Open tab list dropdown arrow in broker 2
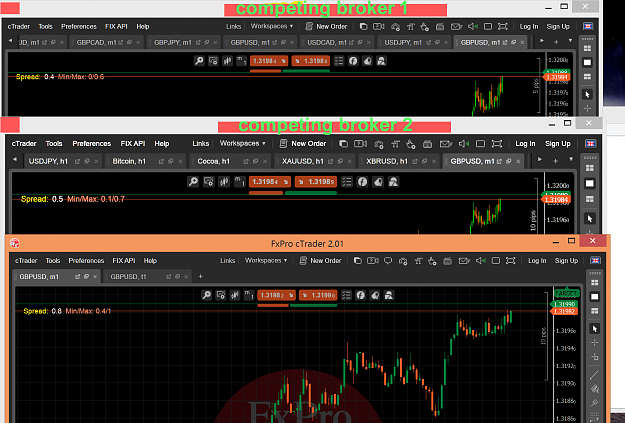This screenshot has height=423, width=625. click(x=571, y=159)
